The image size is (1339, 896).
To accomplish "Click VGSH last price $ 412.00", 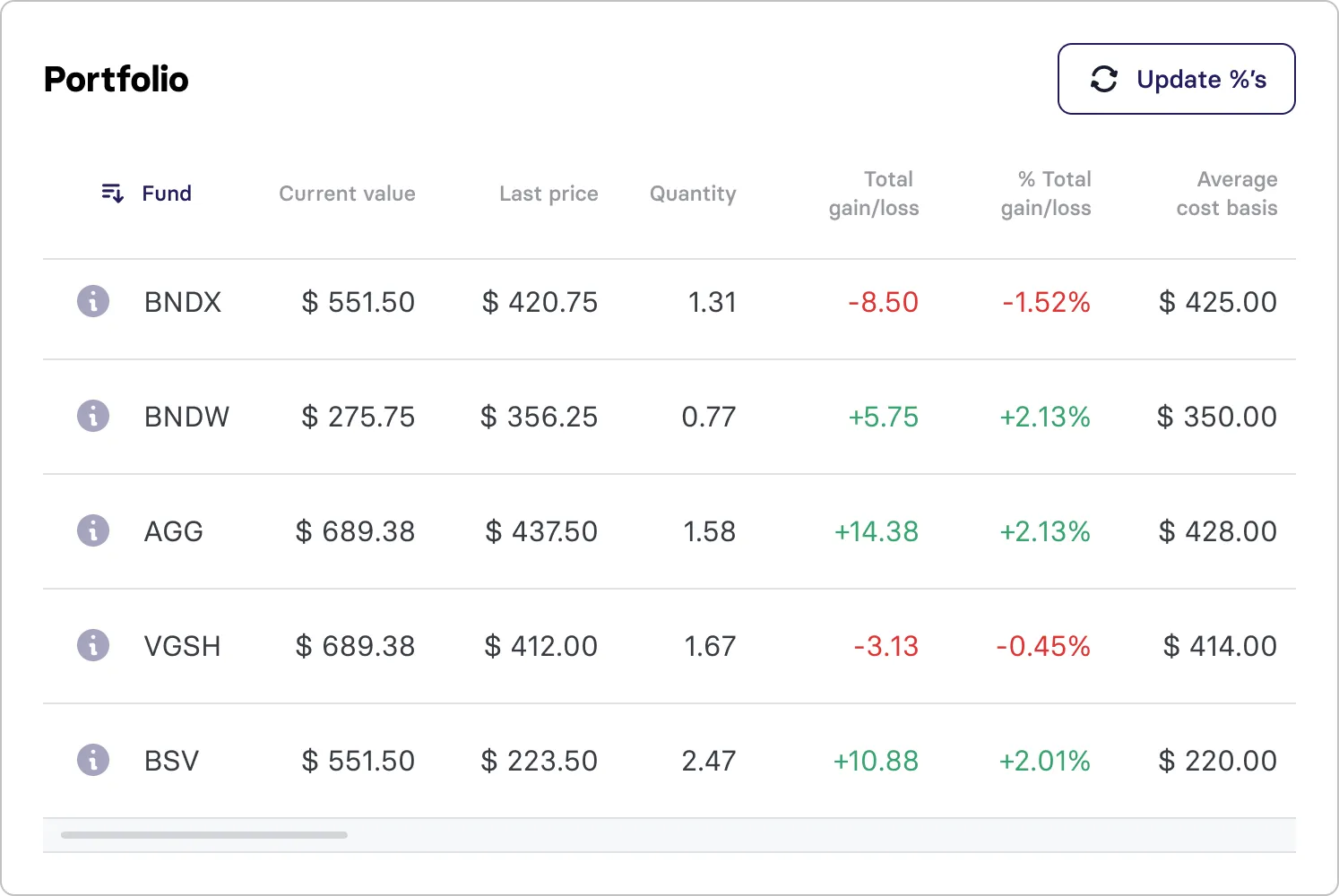I will coord(540,646).
